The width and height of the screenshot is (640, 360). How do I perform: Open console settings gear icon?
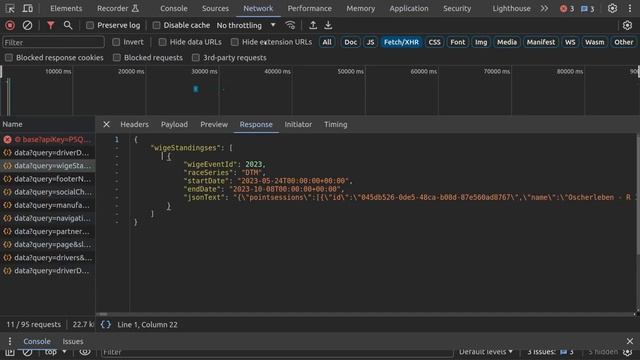628,352
